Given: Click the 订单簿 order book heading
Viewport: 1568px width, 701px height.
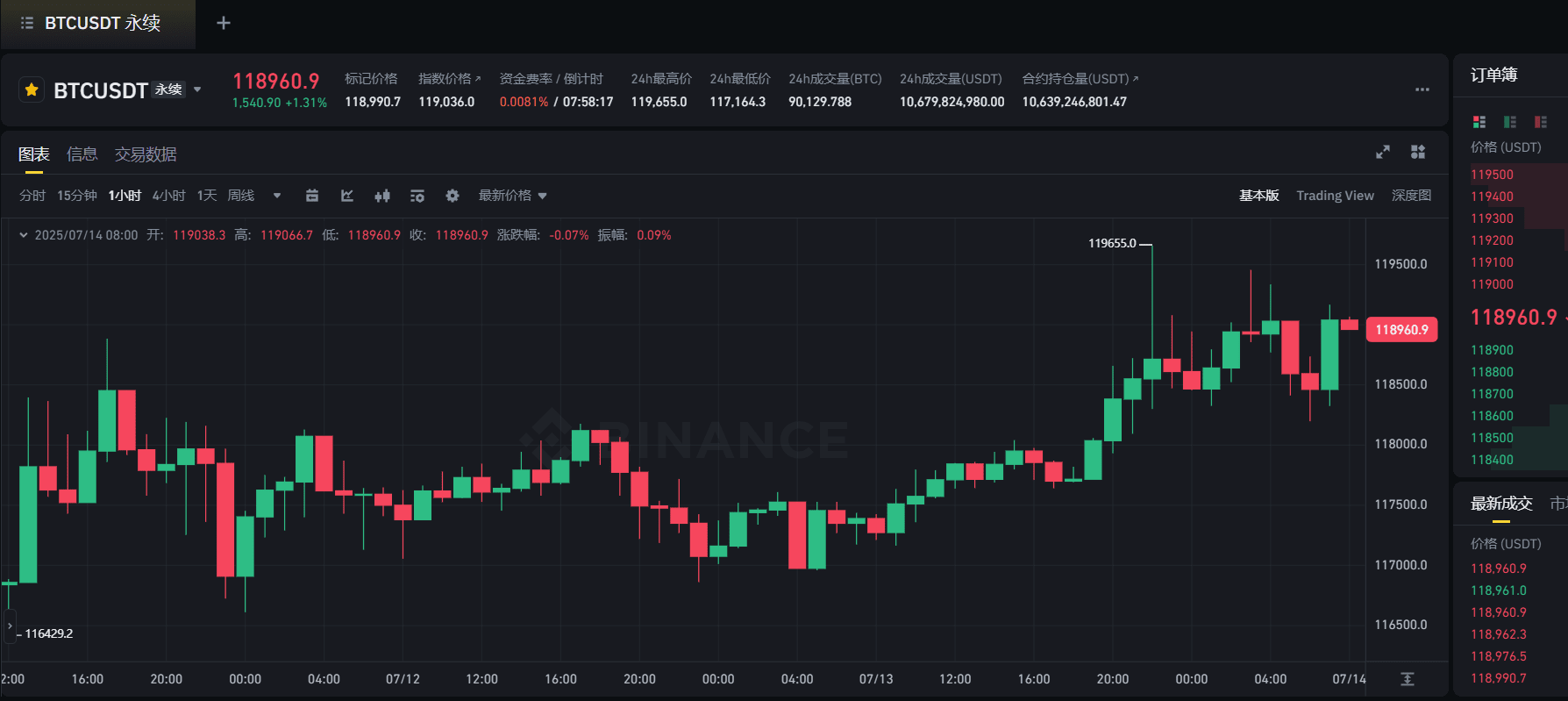Looking at the screenshot, I should coord(1493,75).
